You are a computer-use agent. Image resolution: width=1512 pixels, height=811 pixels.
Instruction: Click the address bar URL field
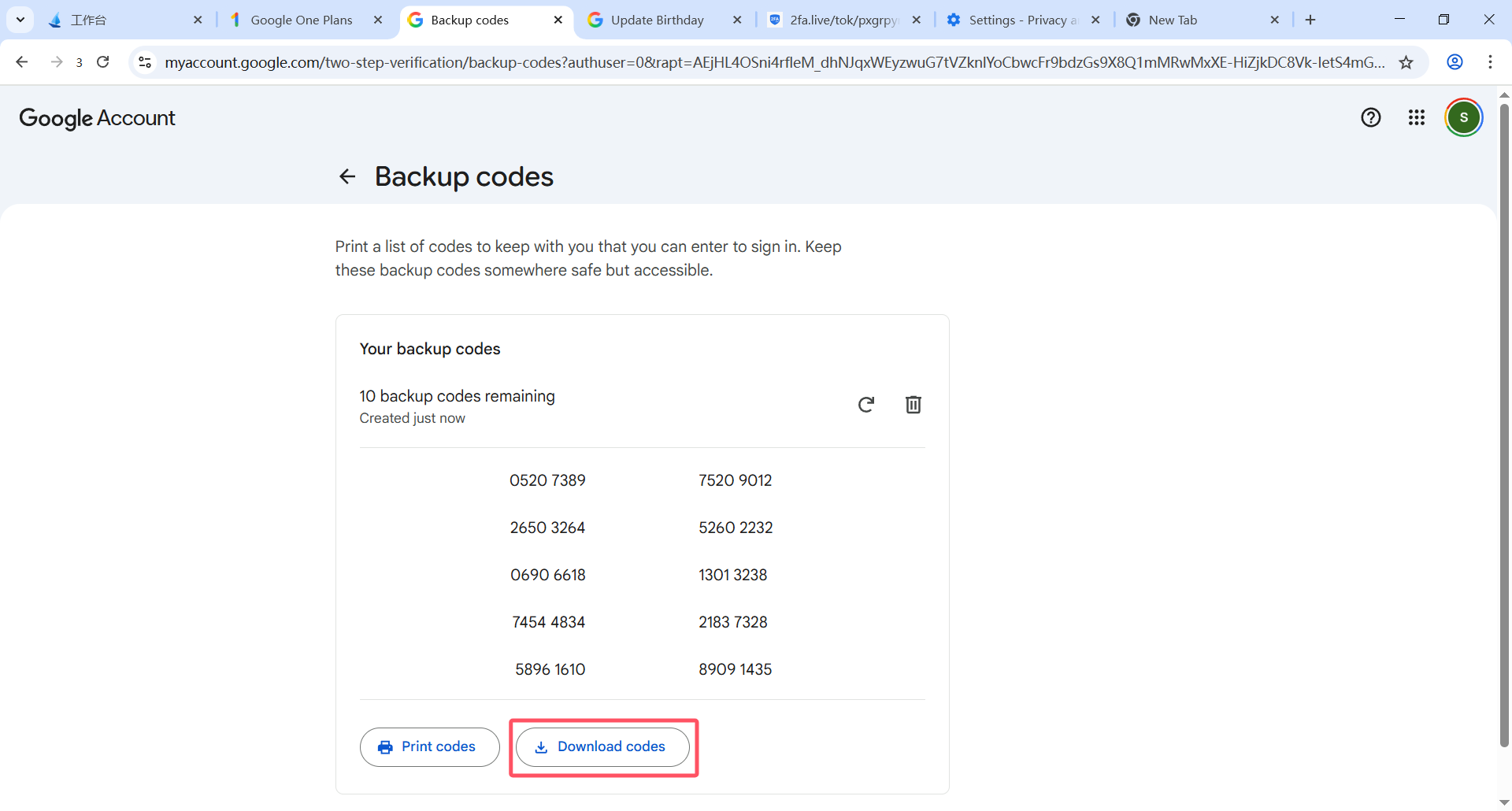click(x=772, y=62)
